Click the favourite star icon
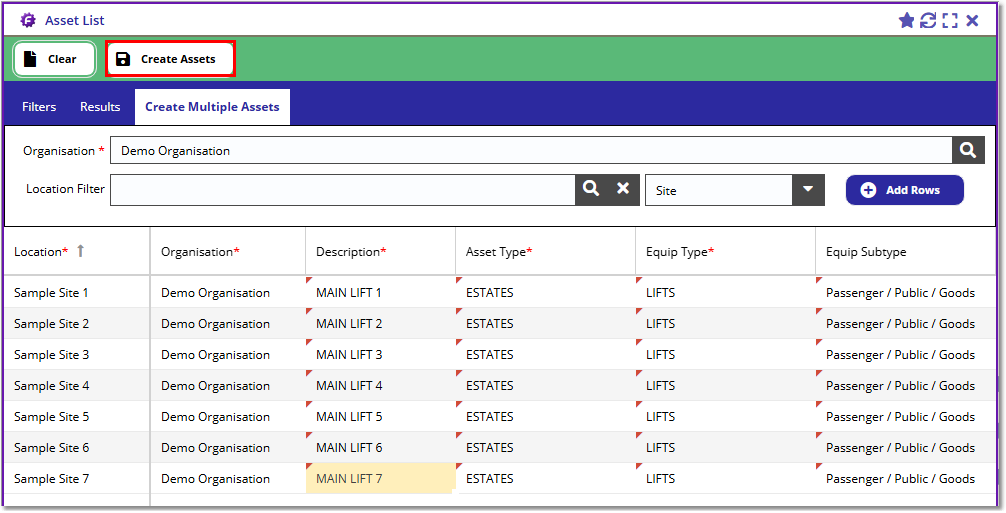 point(906,21)
